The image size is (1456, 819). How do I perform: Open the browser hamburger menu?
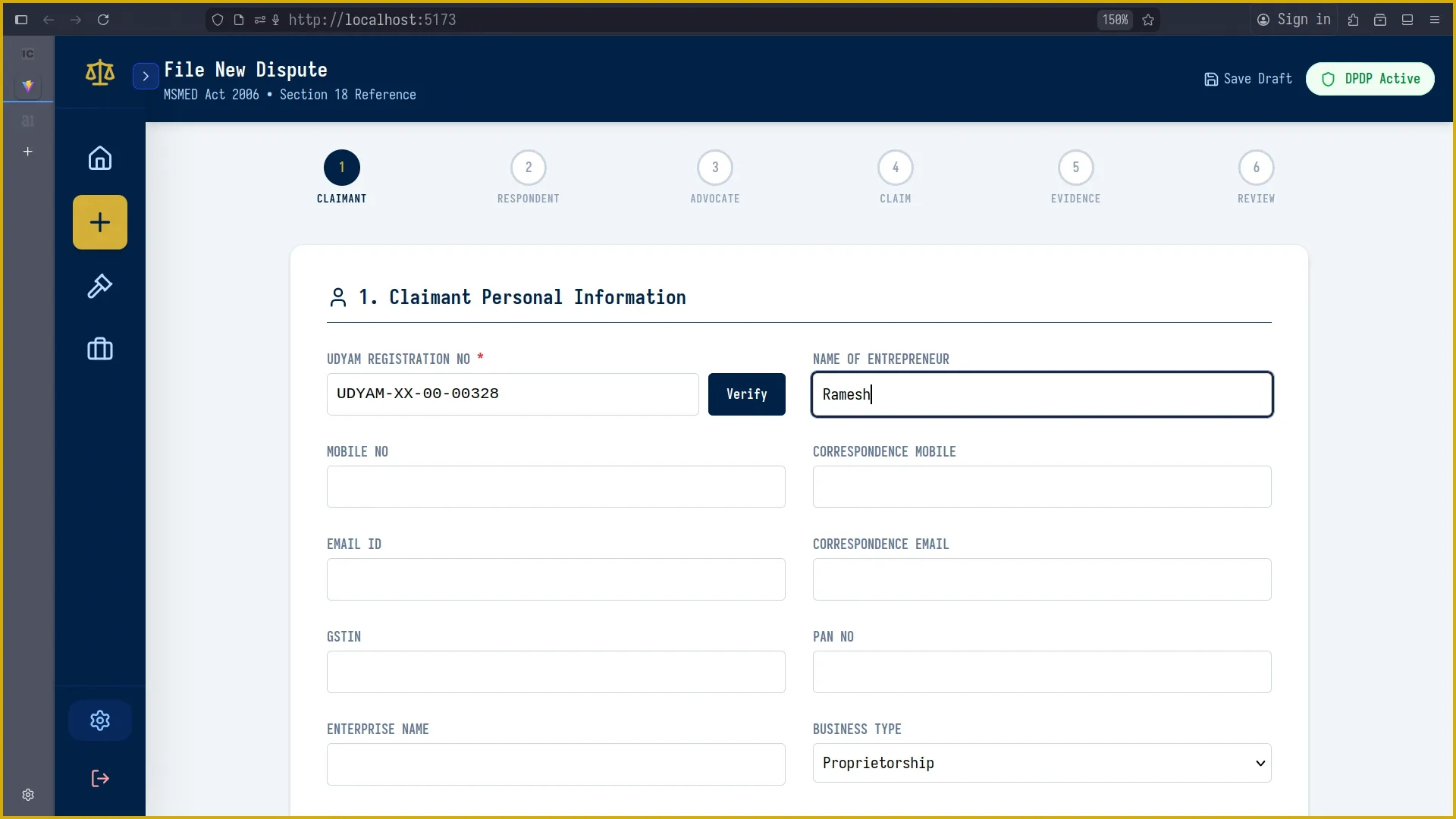tap(1435, 20)
